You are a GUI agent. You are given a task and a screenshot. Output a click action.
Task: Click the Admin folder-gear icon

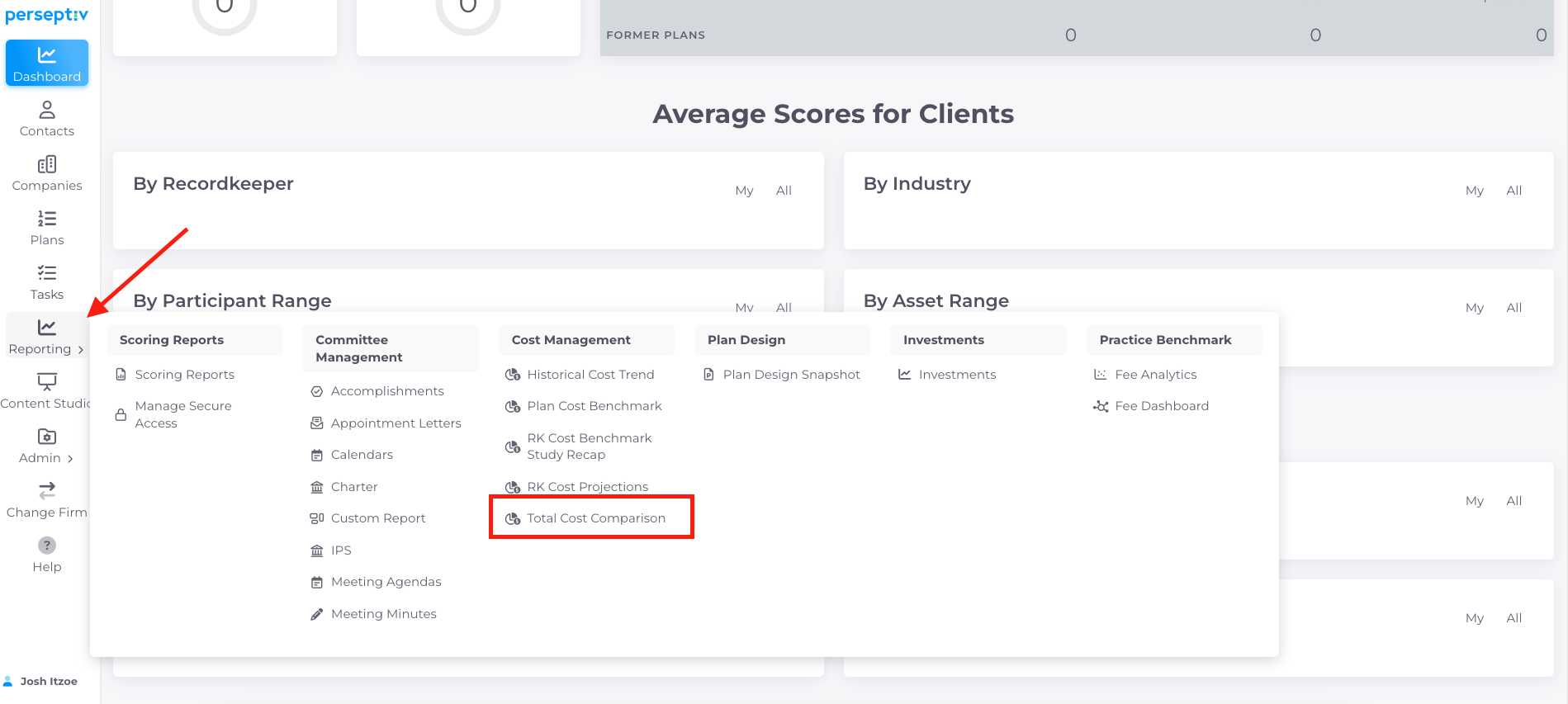tap(47, 437)
